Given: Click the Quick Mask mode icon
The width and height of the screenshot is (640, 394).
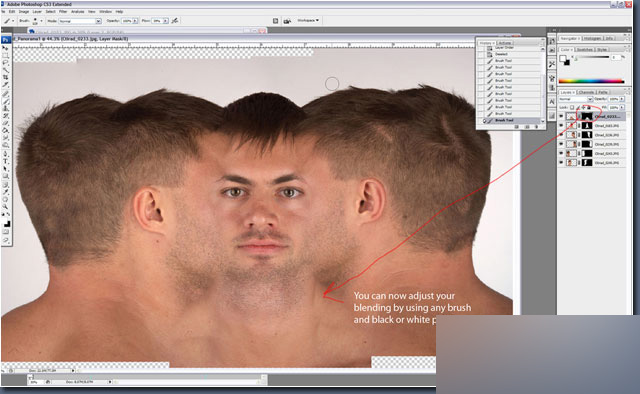Looking at the screenshot, I should coord(5,232).
